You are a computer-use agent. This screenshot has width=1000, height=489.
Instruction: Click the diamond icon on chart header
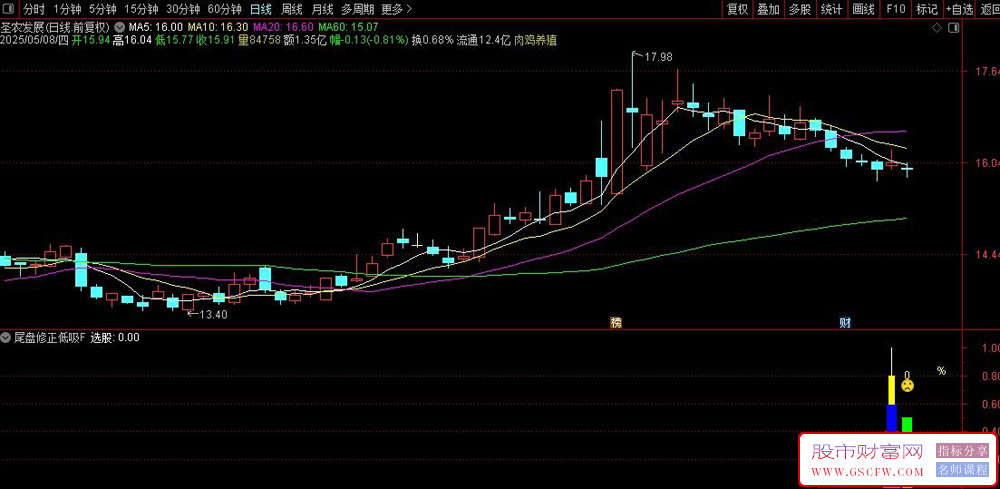pos(936,28)
